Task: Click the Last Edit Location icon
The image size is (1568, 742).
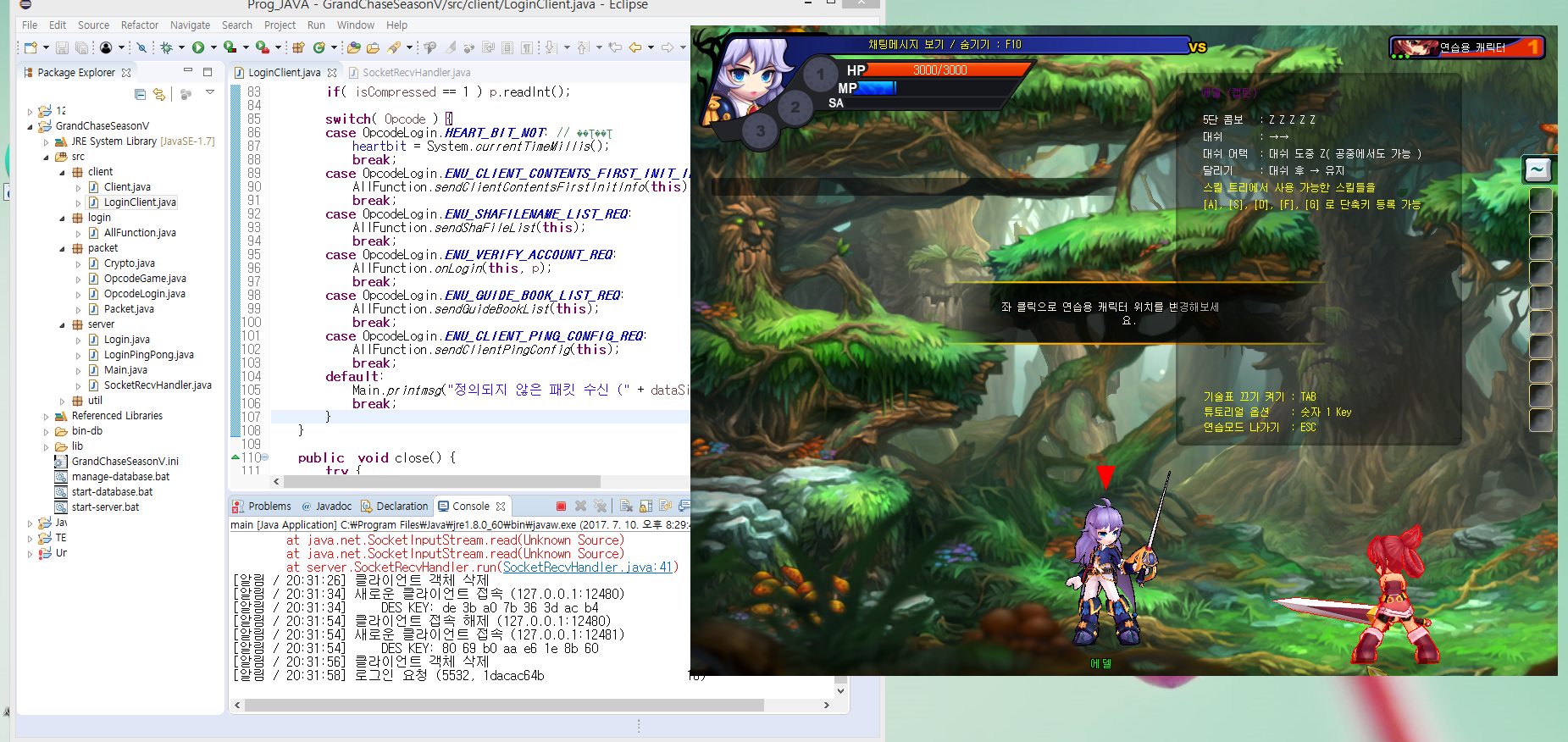Action: point(616,47)
